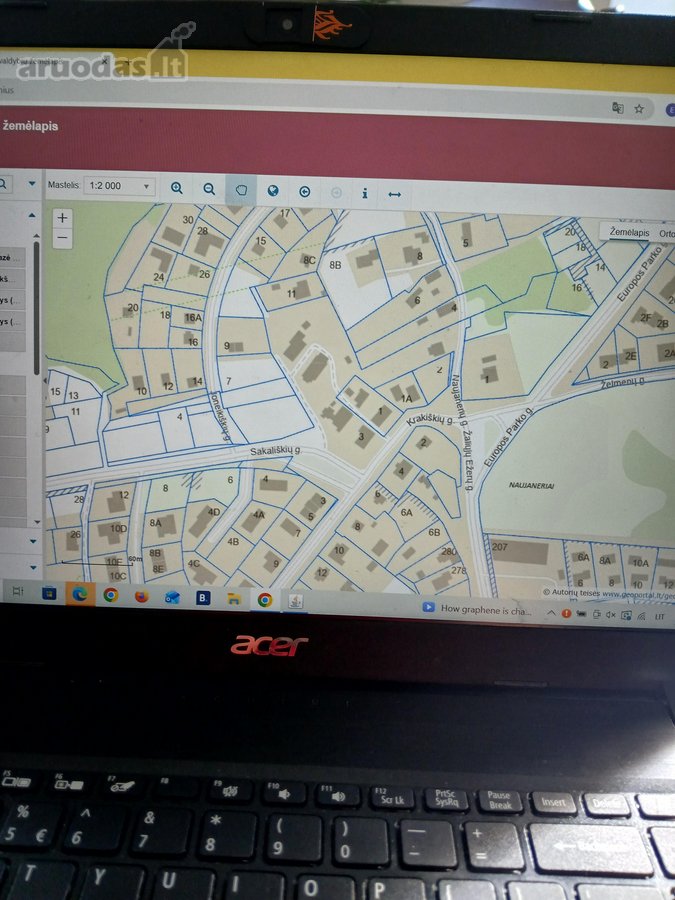Switch to the Žemėlapis basemap tab
The image size is (675, 900).
(x=629, y=232)
